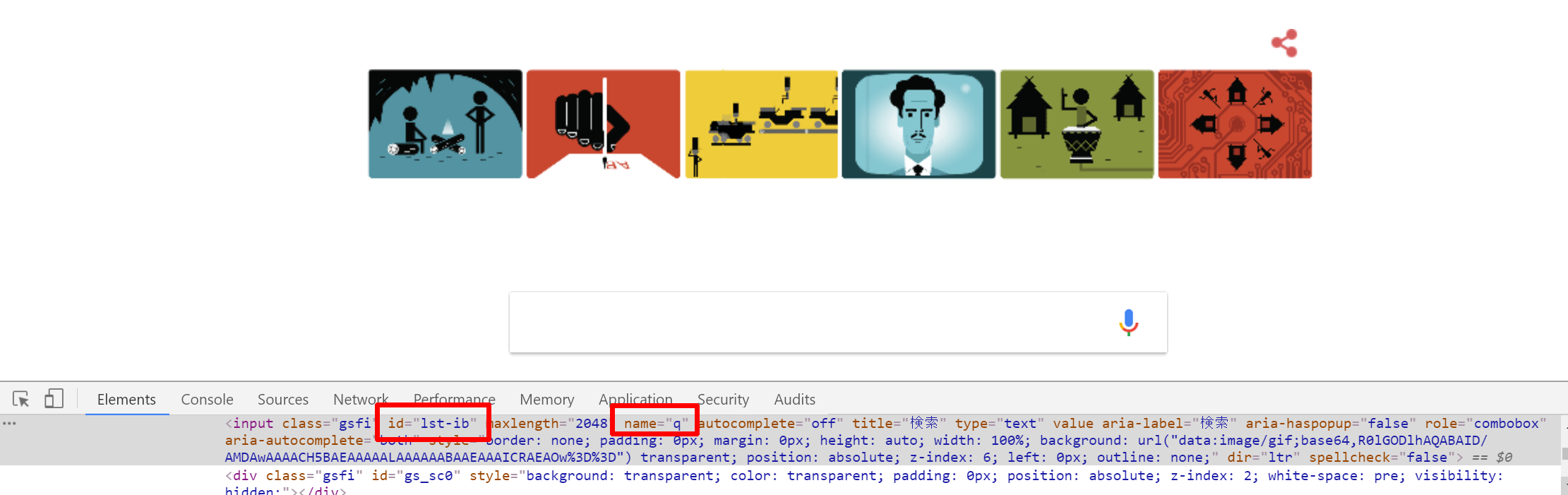This screenshot has height=495, width=1568.
Task: Click the three dots beside the input line
Action: [9, 424]
